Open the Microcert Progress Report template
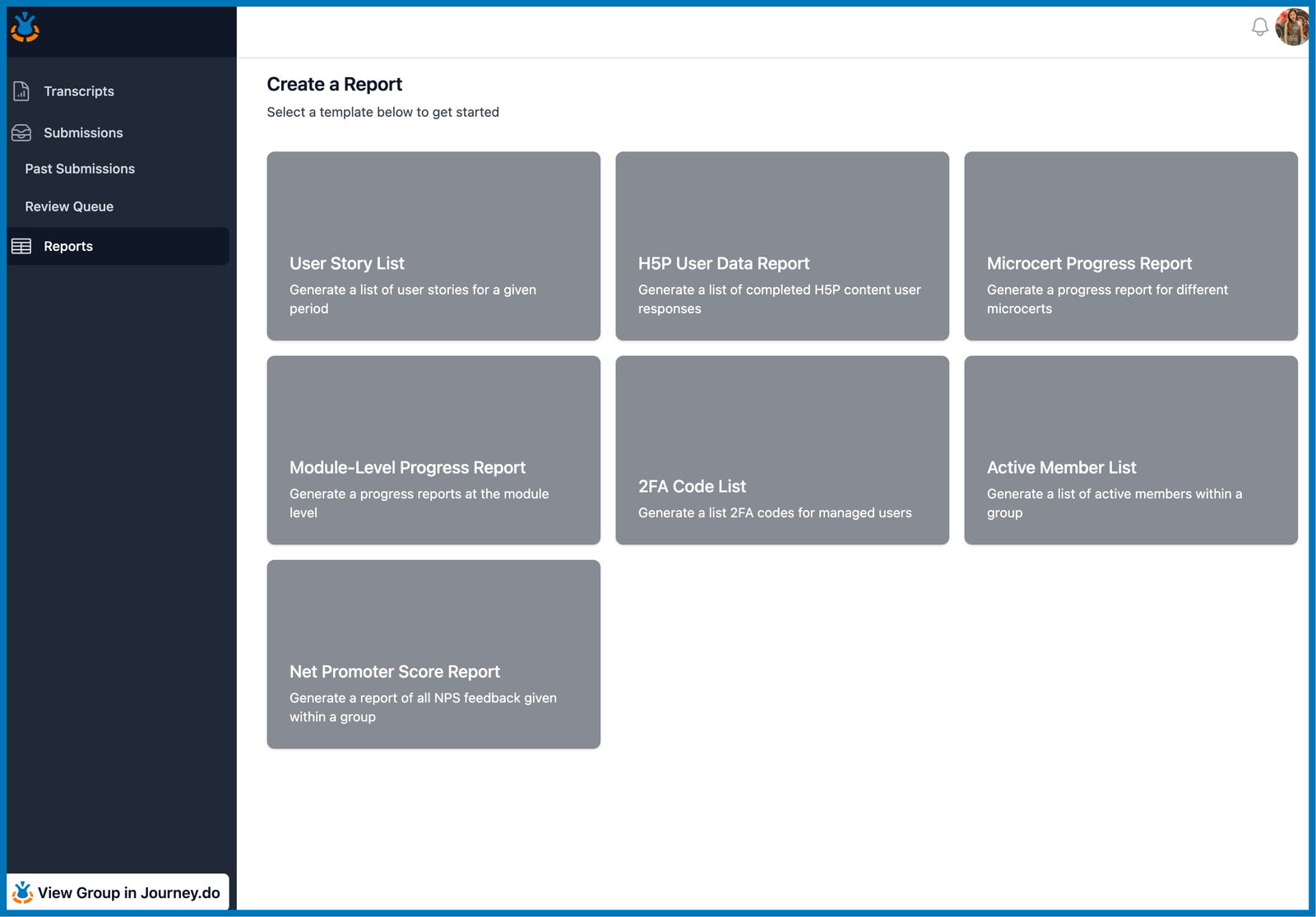Viewport: 1316px width, 917px height. tap(1131, 246)
